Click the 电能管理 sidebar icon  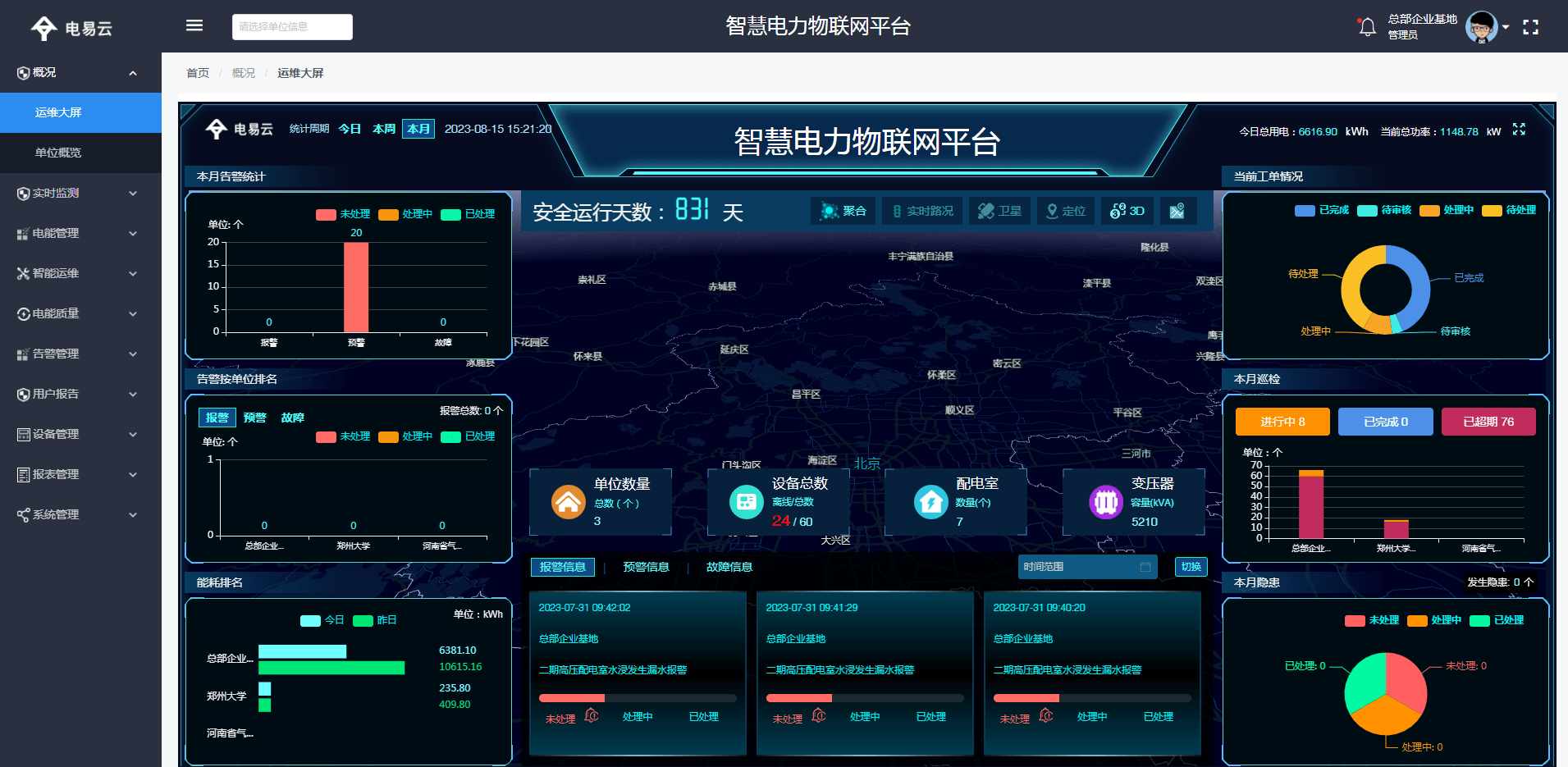click(x=23, y=234)
